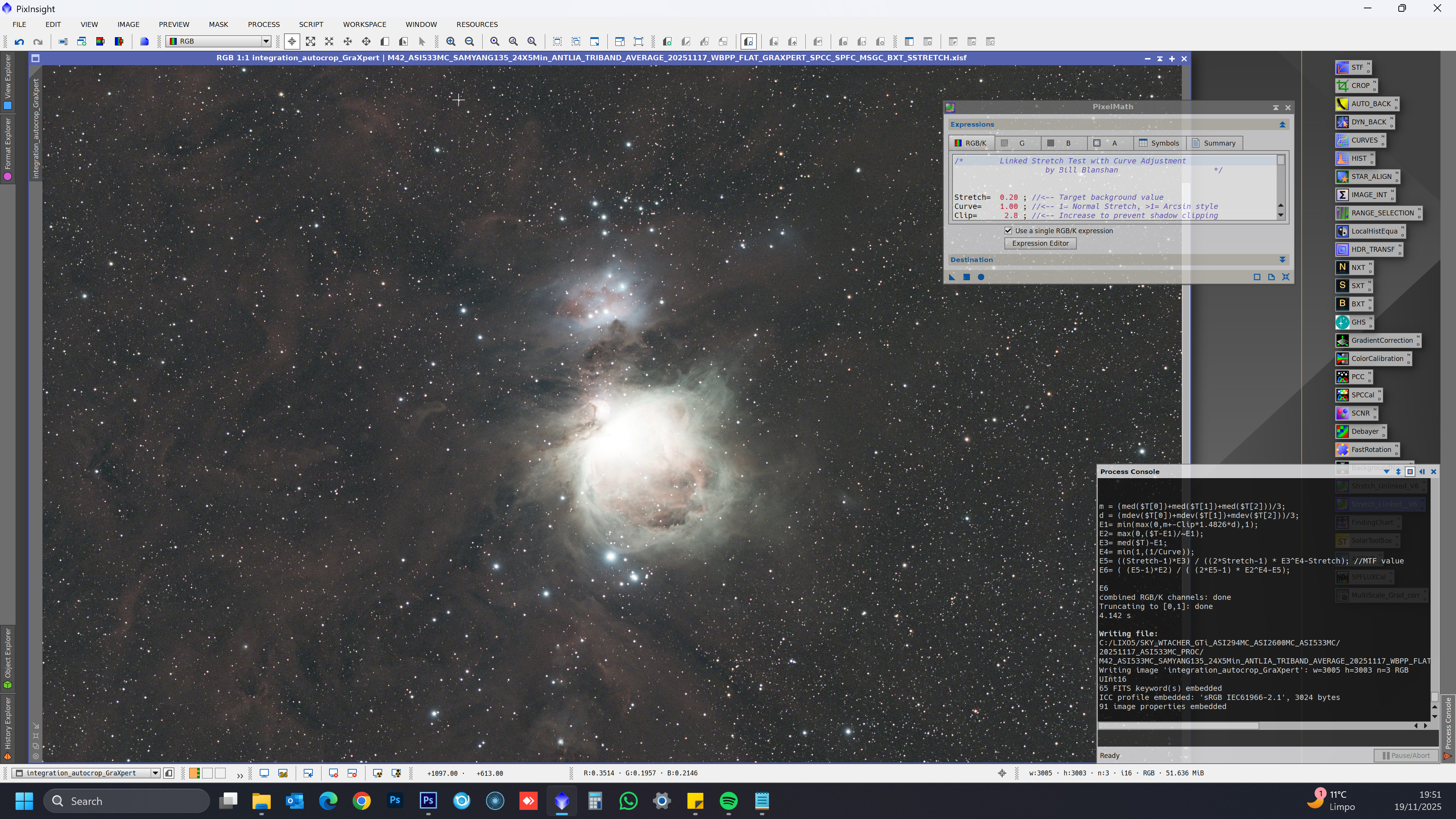
Task: Expand the Destination section in PixelMath
Action: pyautogui.click(x=1282, y=259)
